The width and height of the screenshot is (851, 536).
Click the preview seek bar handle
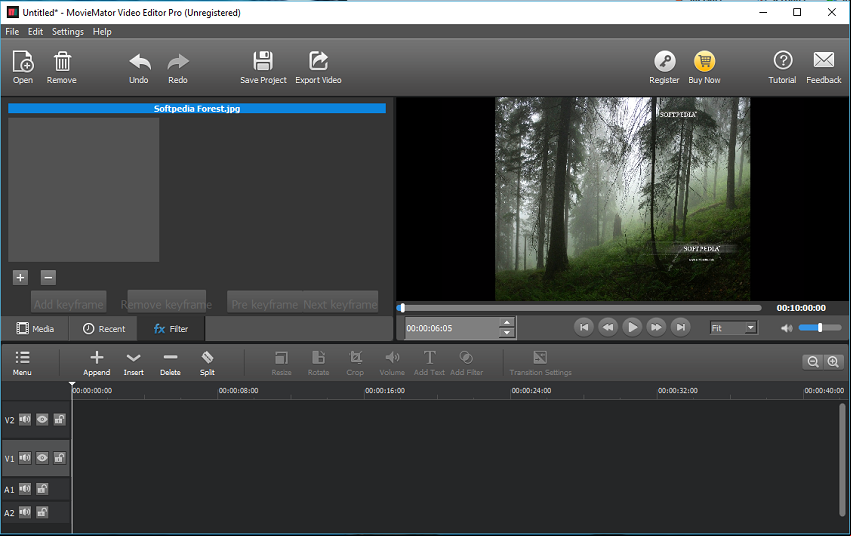tap(402, 308)
